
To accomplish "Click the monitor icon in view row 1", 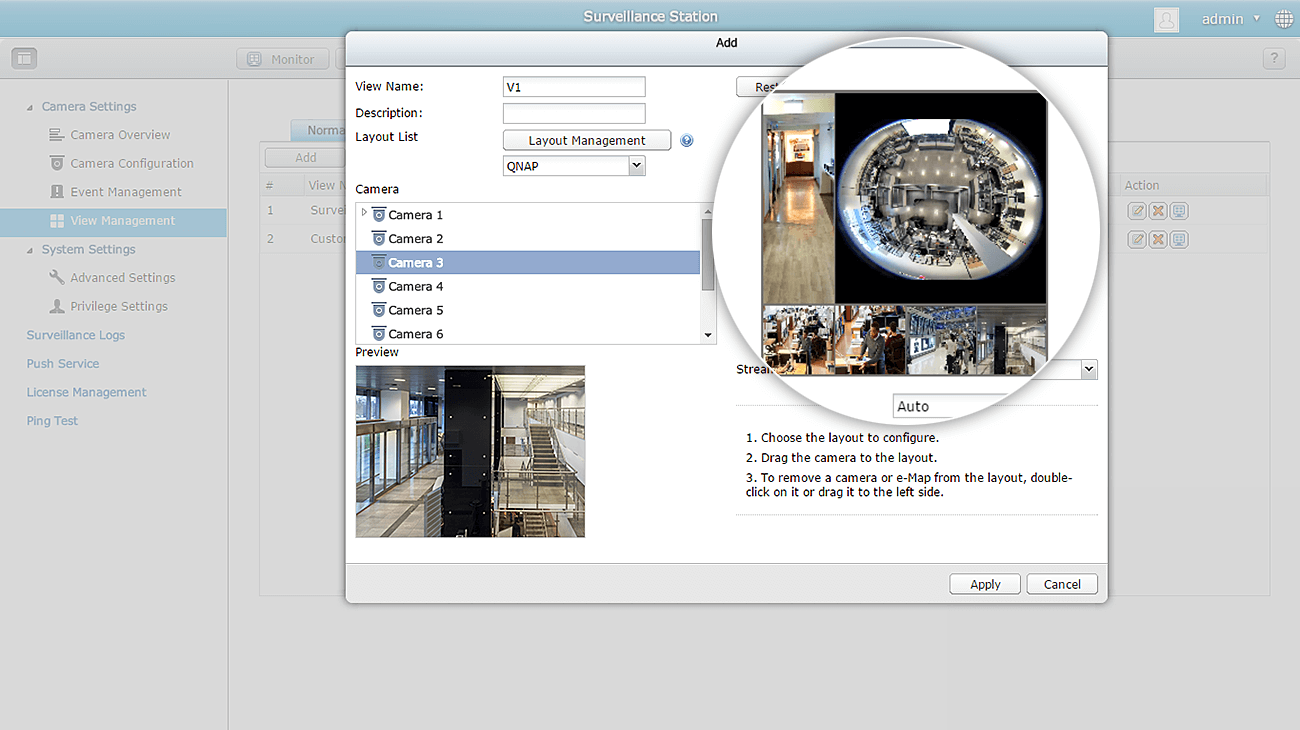I will (1179, 211).
